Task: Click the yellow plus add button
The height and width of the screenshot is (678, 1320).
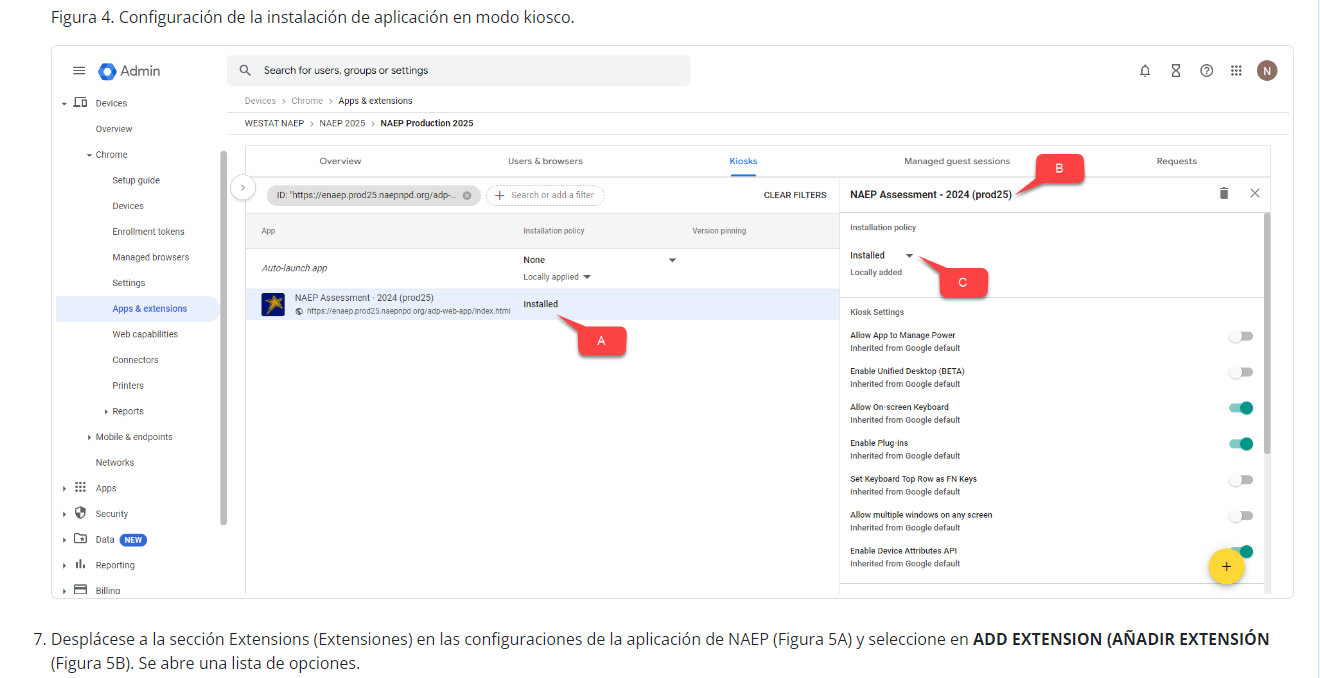Action: click(x=1226, y=567)
